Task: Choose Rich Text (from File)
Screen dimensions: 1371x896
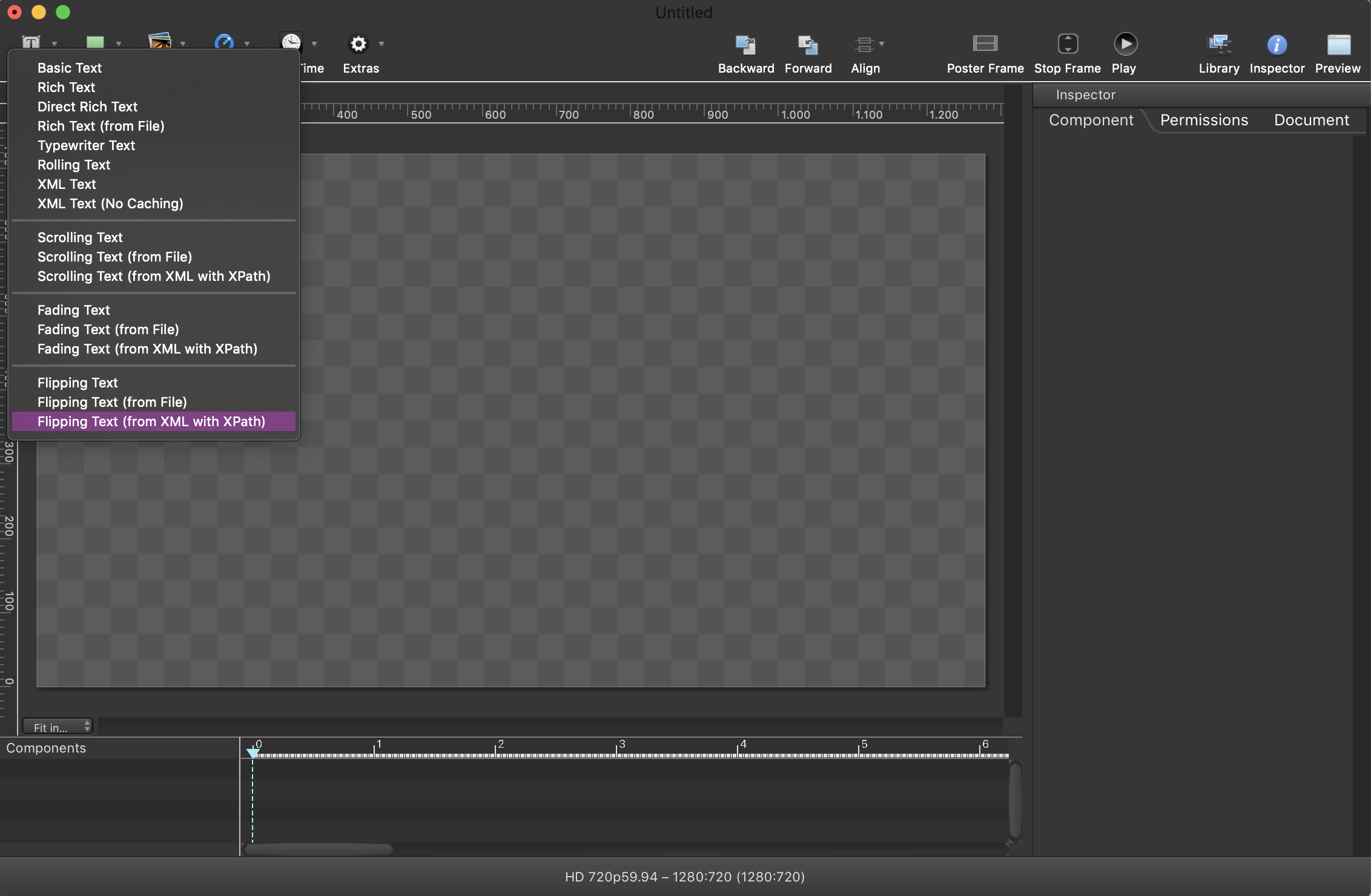Action: [154, 126]
